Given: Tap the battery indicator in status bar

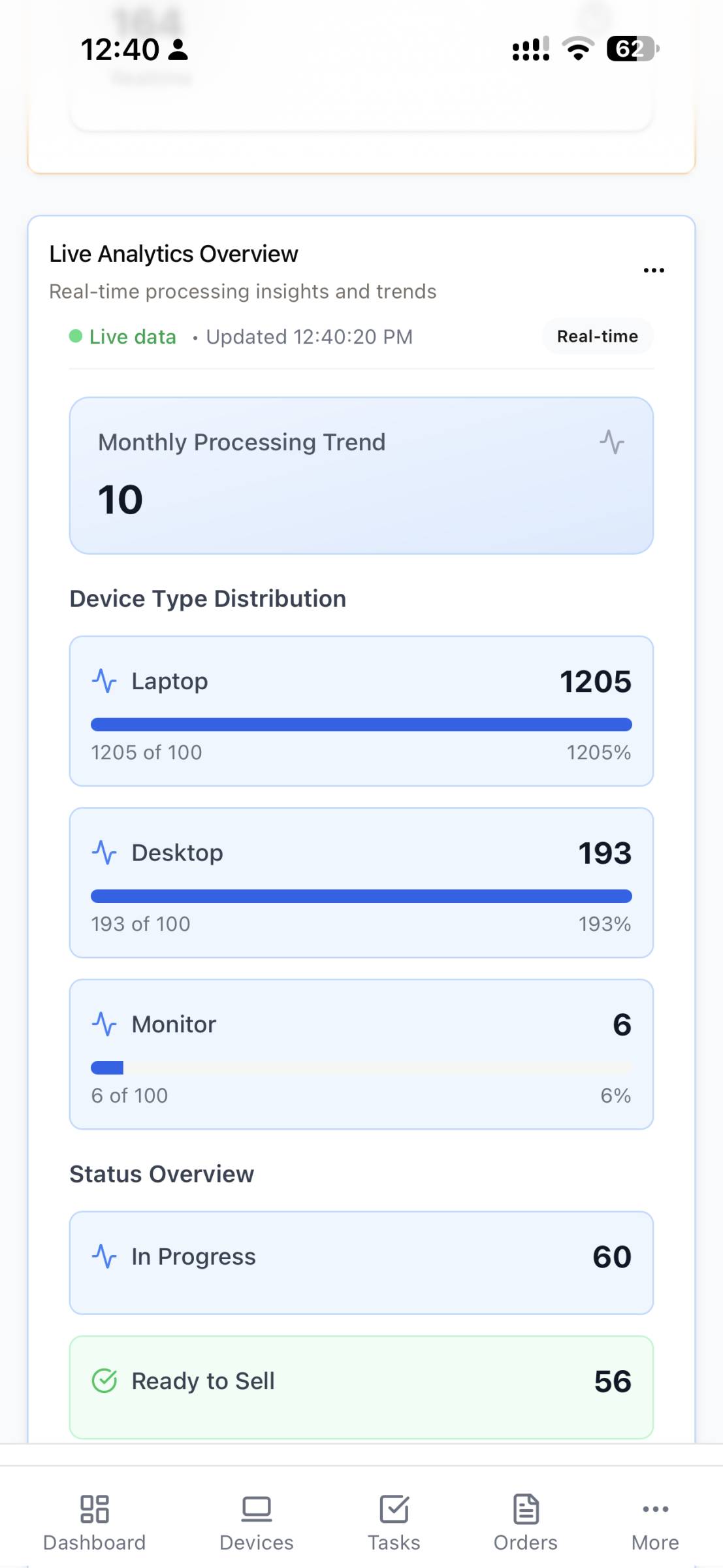Looking at the screenshot, I should coord(633,48).
